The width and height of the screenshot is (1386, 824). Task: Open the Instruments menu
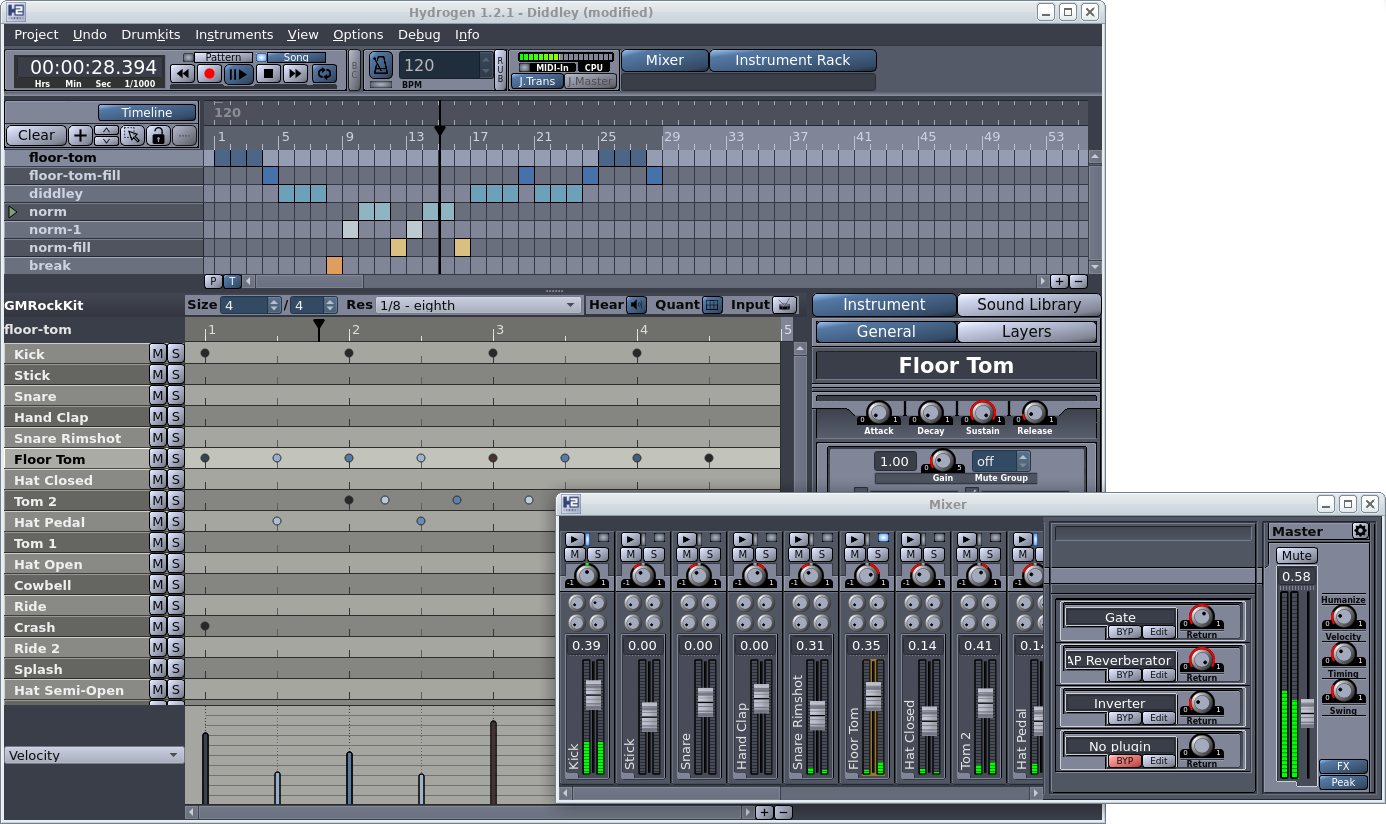point(234,34)
